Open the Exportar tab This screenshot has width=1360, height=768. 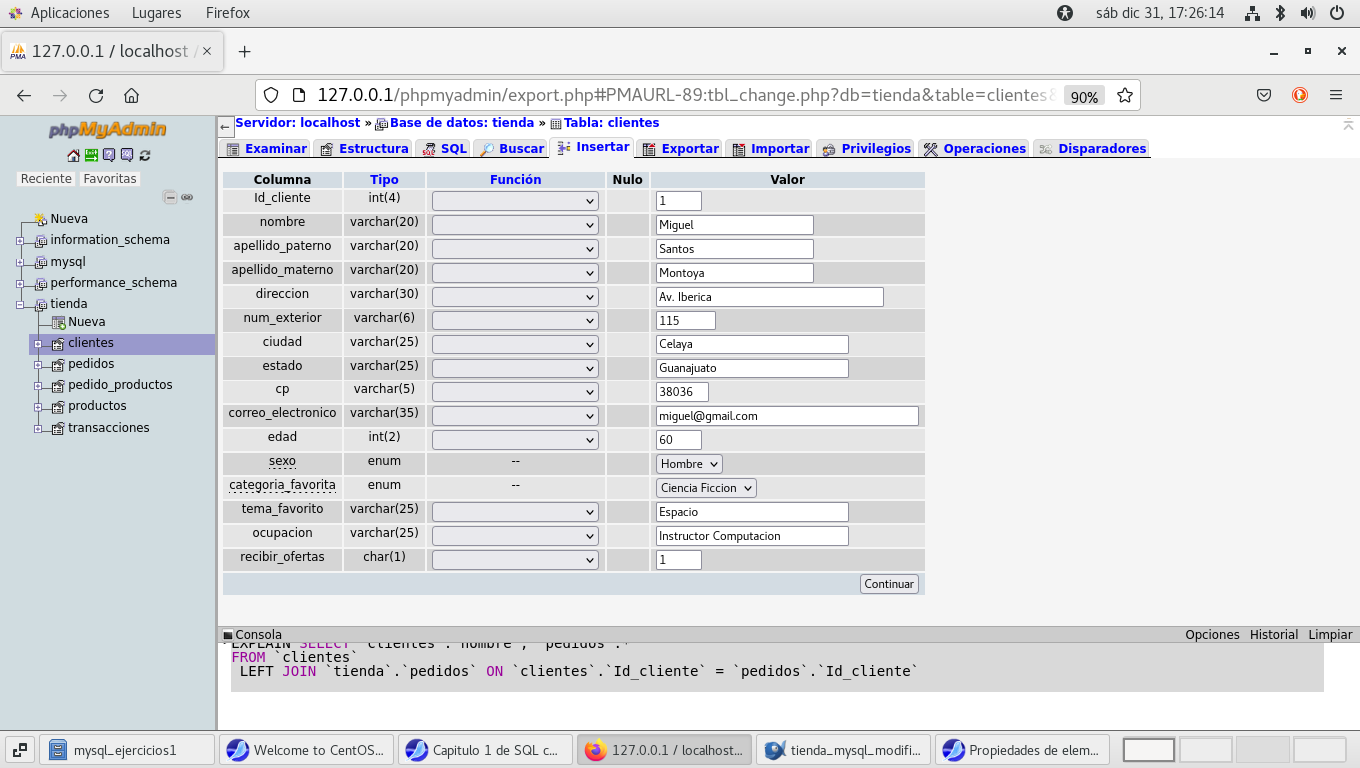(x=680, y=149)
